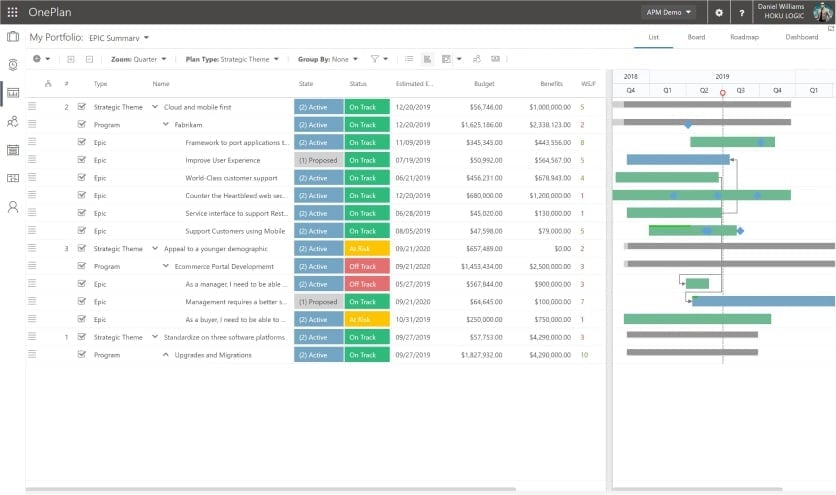The height and width of the screenshot is (495, 836).
Task: Collapse Cloud and mobile first theme
Action: coord(155,107)
